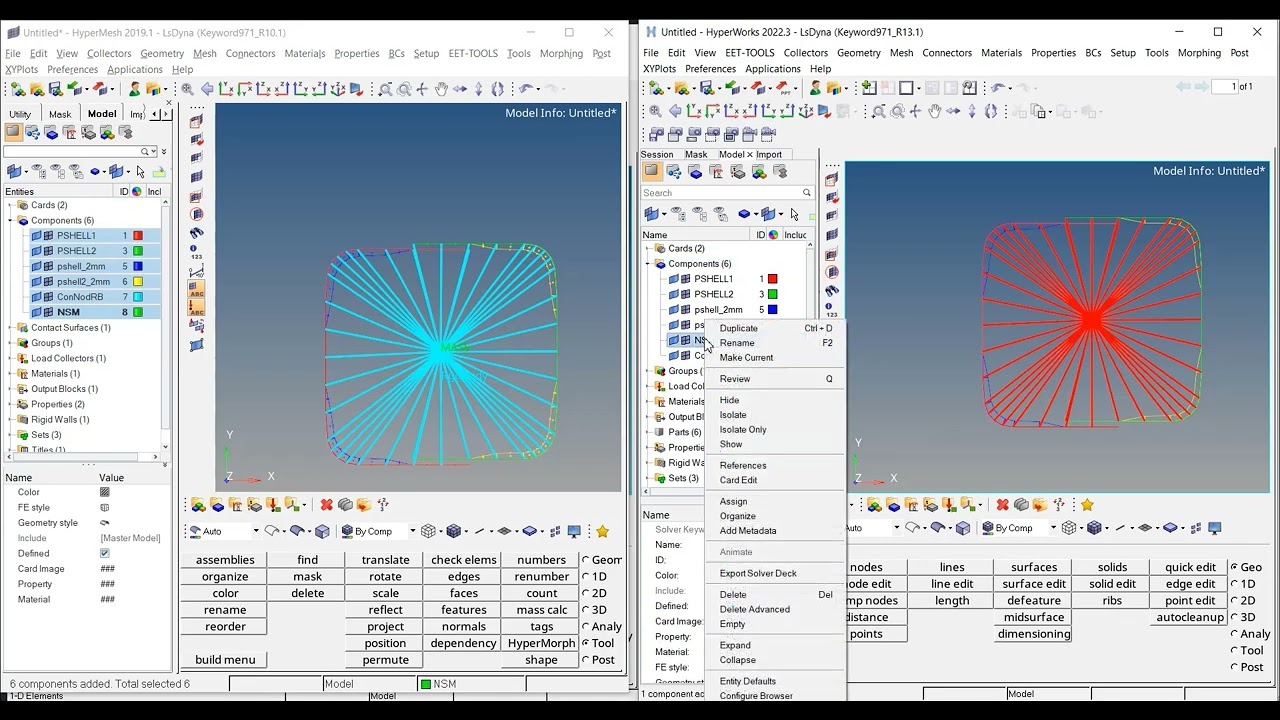Collapse Components (6) folder in HyperMesh 2019 tree
Viewport: 1280px width, 720px height.
coord(10,220)
